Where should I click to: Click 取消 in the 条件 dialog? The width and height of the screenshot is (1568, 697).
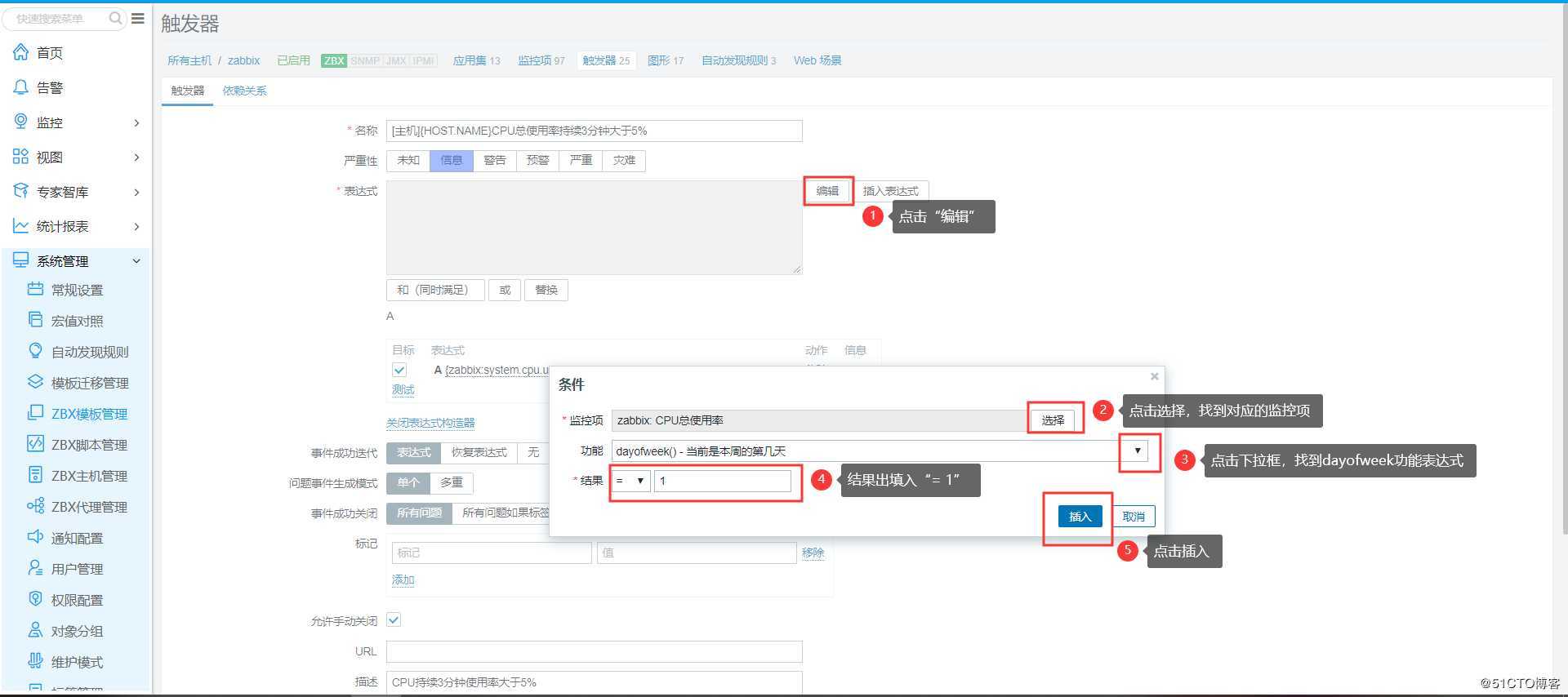tap(1134, 516)
